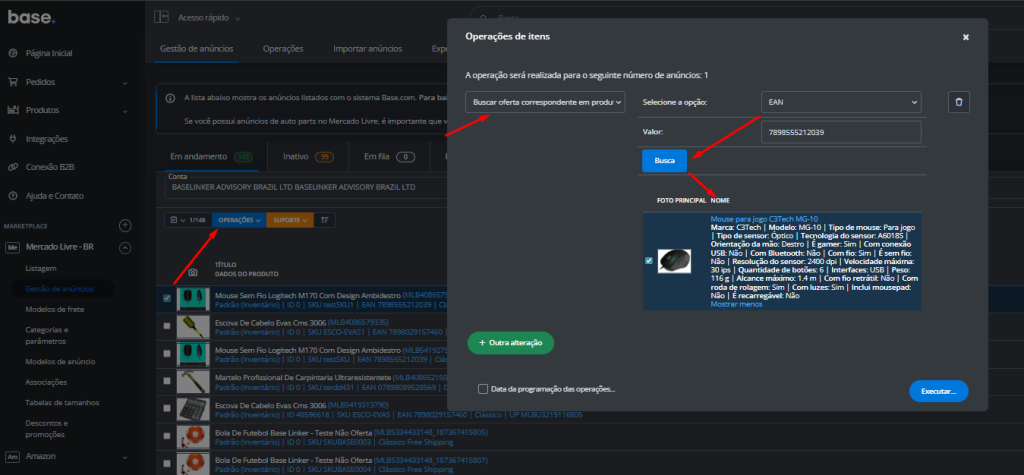Click the Conexão B2B link icon

(12, 167)
